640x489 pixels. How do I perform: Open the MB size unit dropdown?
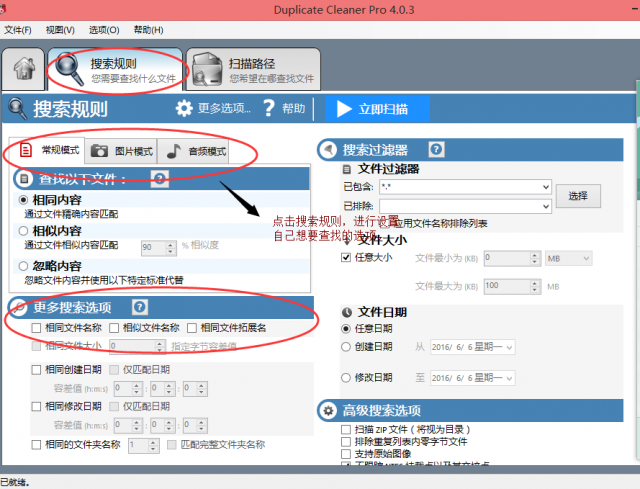coord(569,258)
